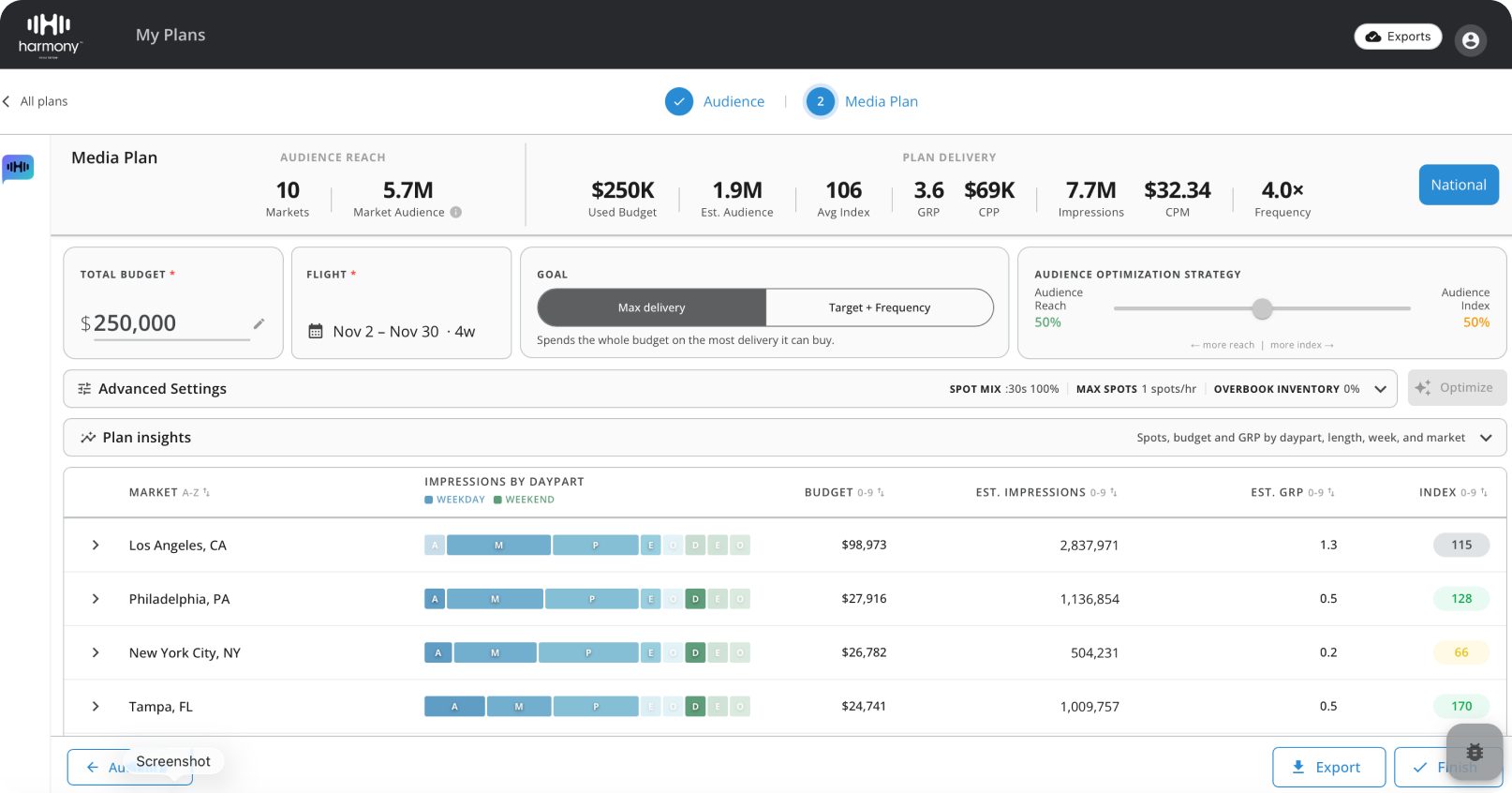Open My Plans in the header
The height and width of the screenshot is (793, 1512).
tap(170, 35)
